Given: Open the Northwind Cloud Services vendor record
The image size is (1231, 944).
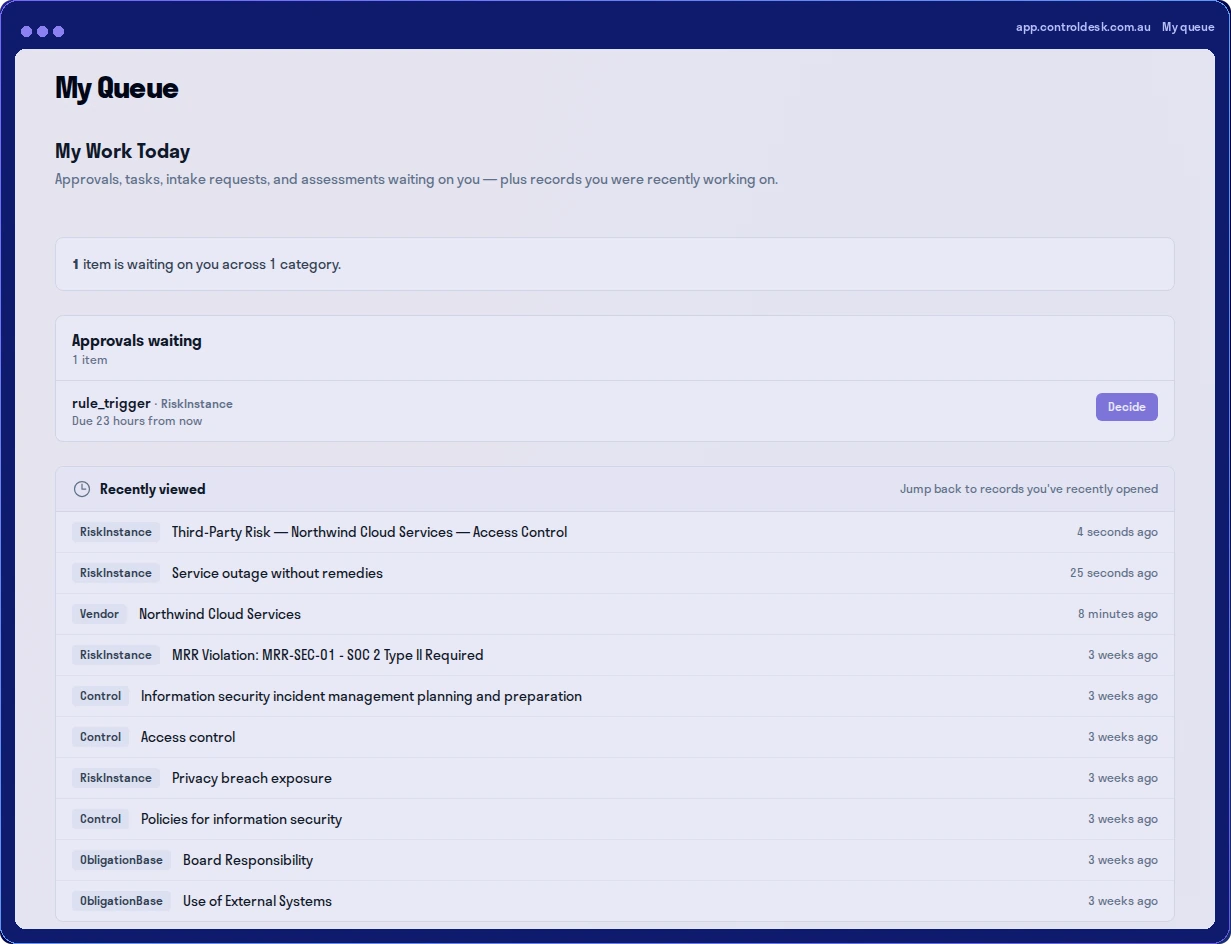Looking at the screenshot, I should [x=614, y=614].
